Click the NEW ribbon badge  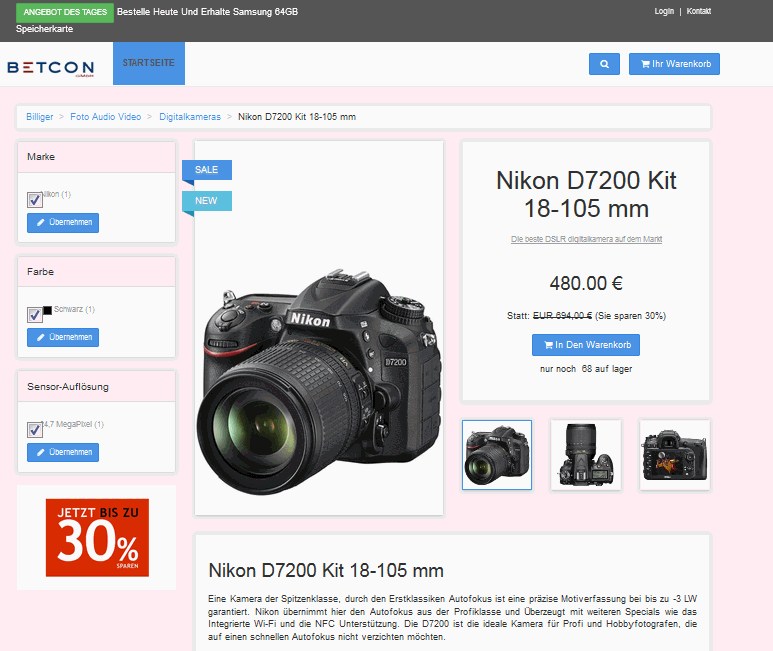(x=207, y=201)
